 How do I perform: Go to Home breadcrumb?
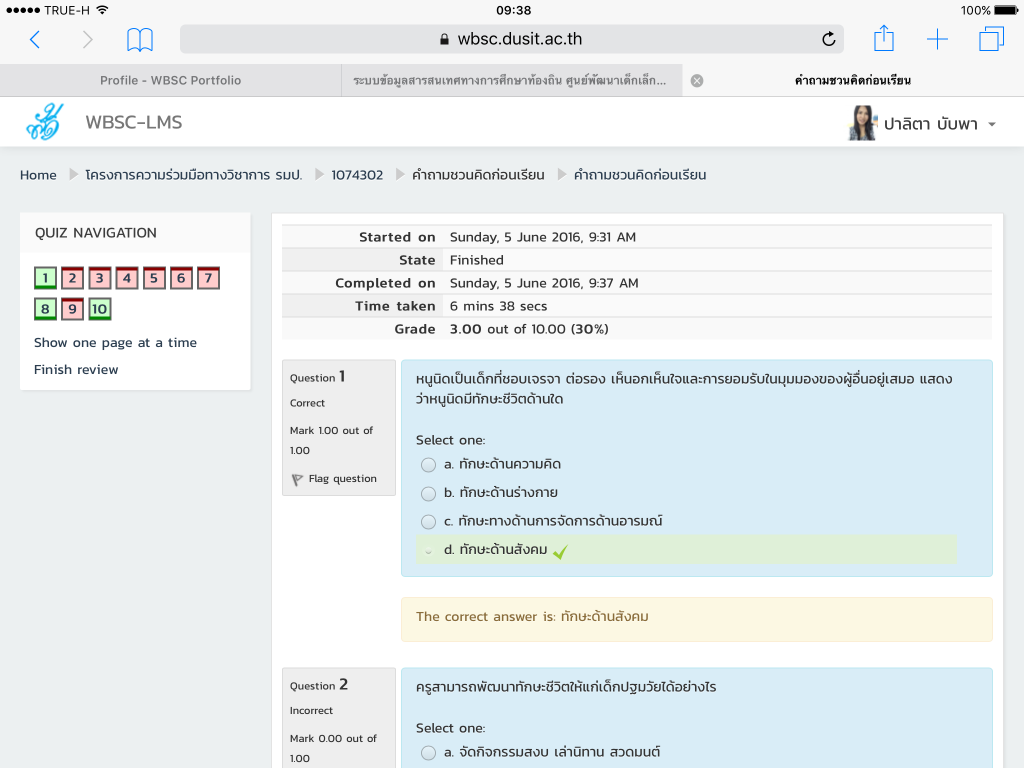click(x=38, y=175)
